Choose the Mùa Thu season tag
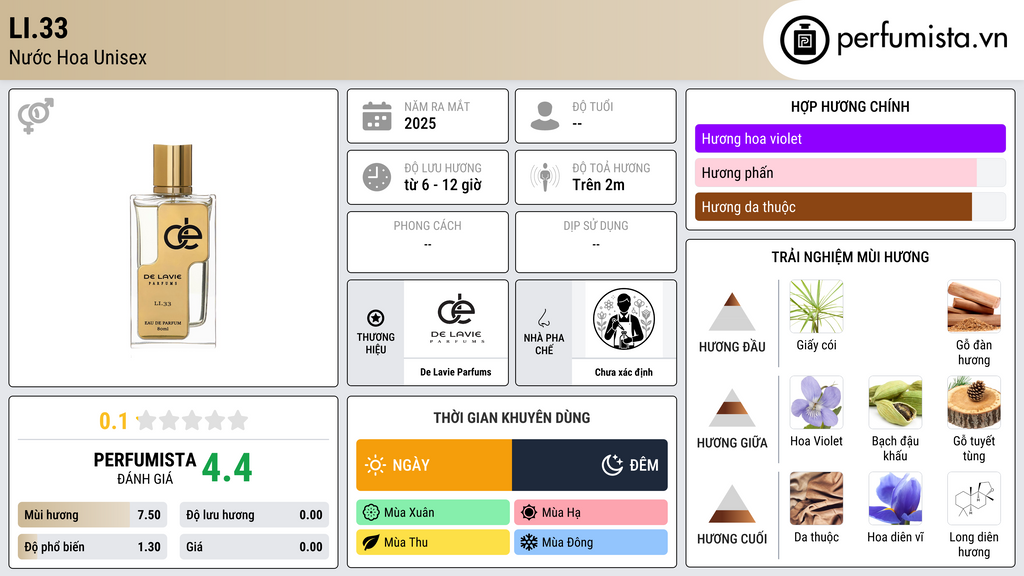The width and height of the screenshot is (1024, 576). pyautogui.click(x=432, y=542)
